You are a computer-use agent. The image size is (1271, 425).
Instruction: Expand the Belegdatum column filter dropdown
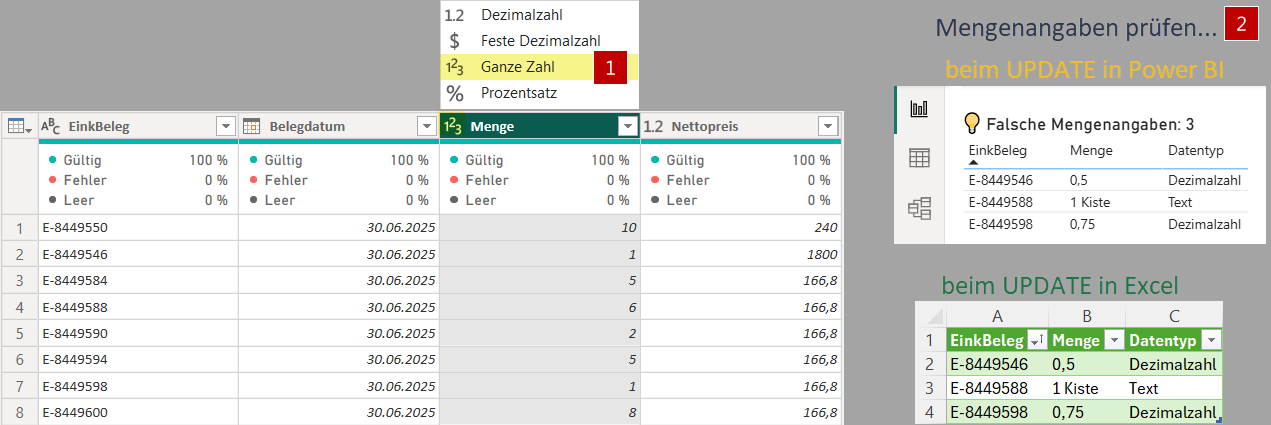[x=427, y=126]
